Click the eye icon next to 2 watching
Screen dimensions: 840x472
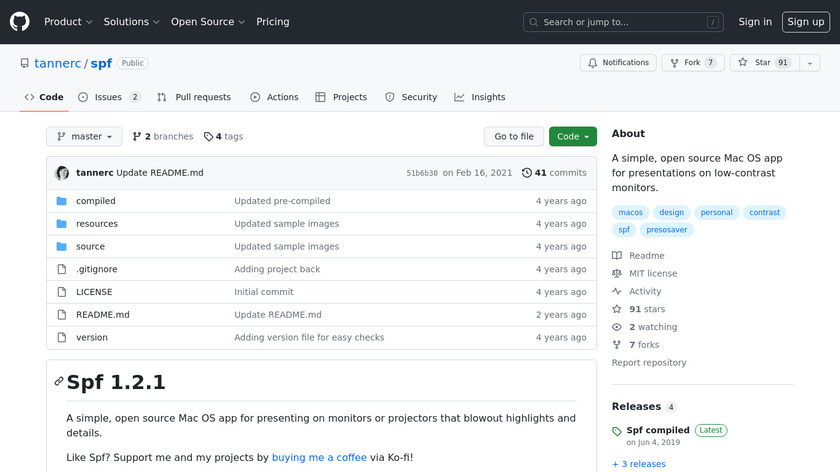tap(617, 327)
